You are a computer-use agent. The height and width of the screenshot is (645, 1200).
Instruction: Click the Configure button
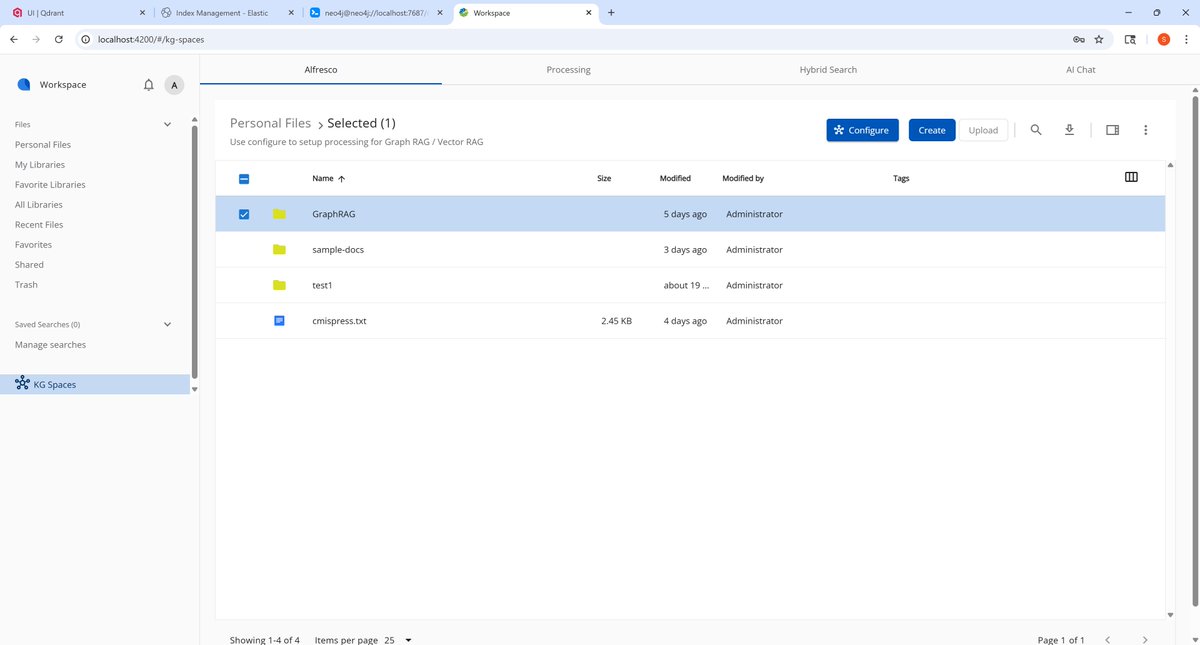coord(862,129)
